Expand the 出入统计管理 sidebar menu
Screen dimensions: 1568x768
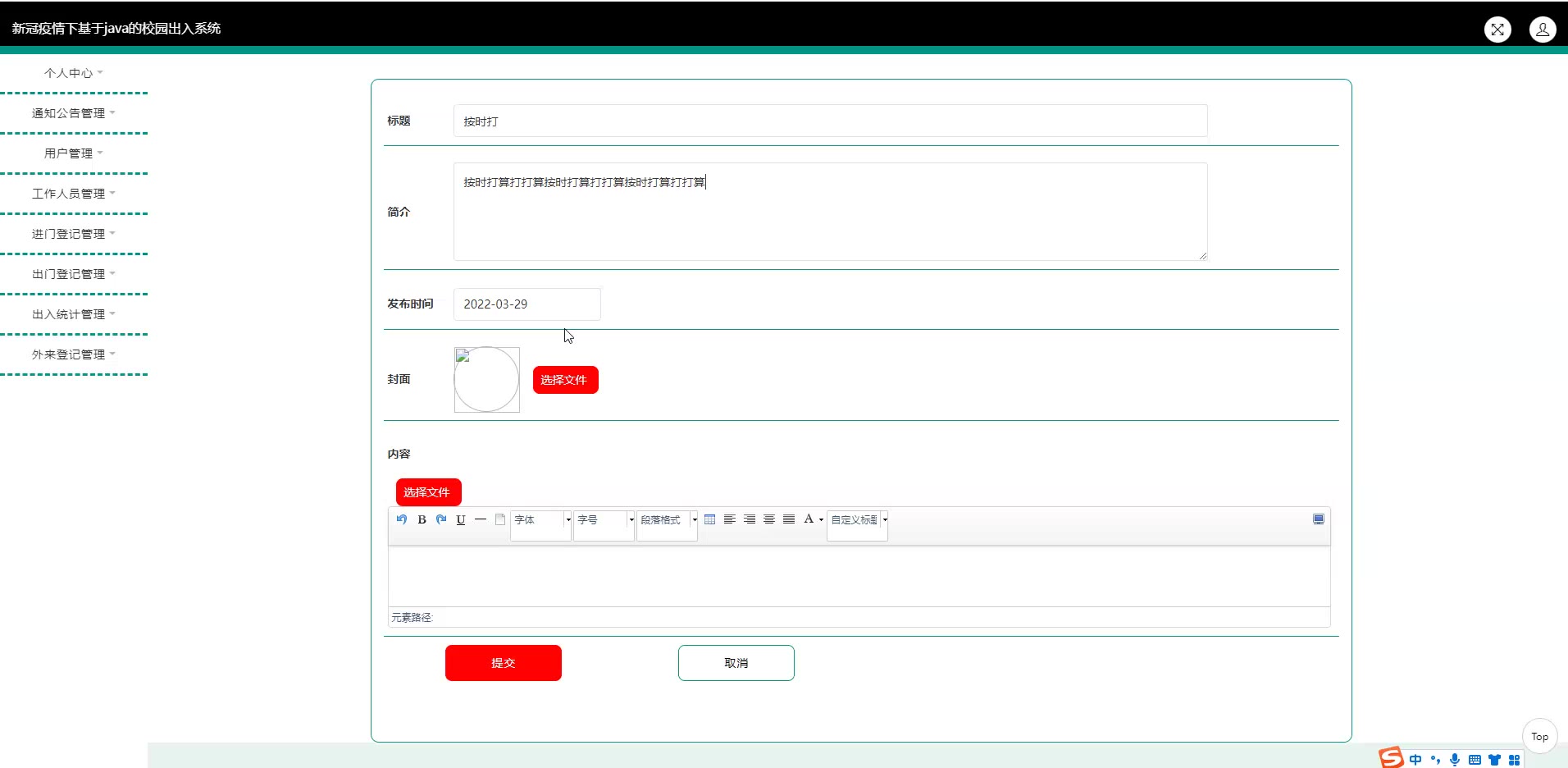click(74, 314)
